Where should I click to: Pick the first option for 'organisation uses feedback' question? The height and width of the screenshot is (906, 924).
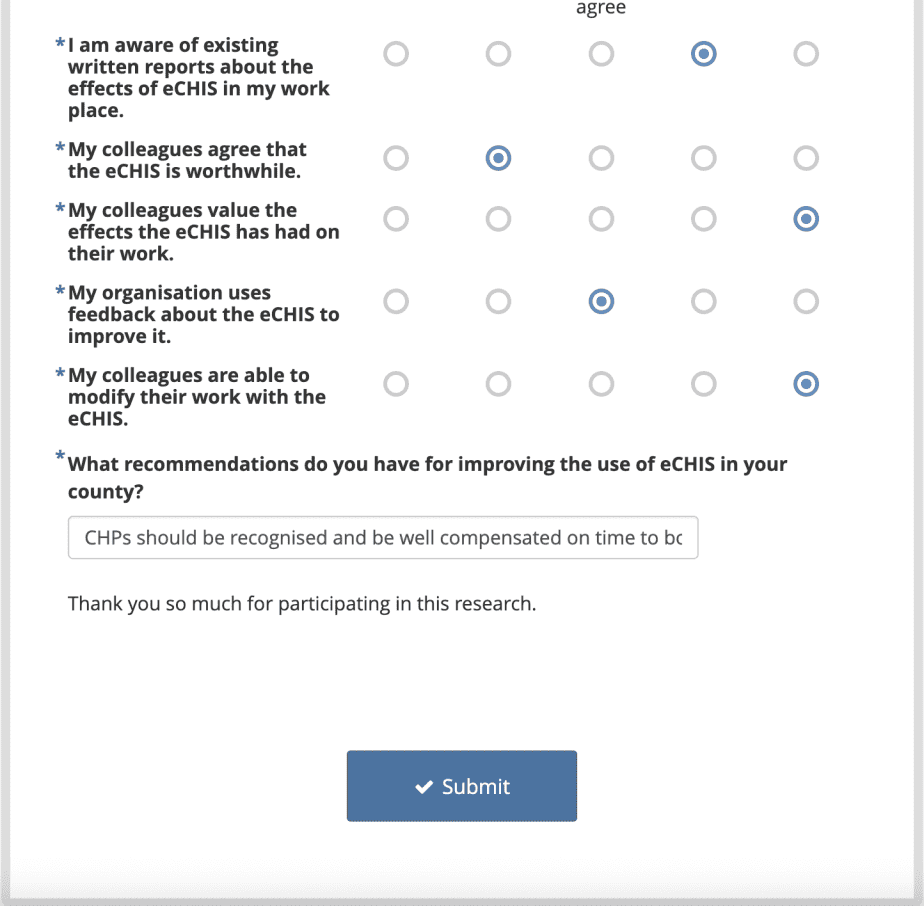[x=396, y=301]
